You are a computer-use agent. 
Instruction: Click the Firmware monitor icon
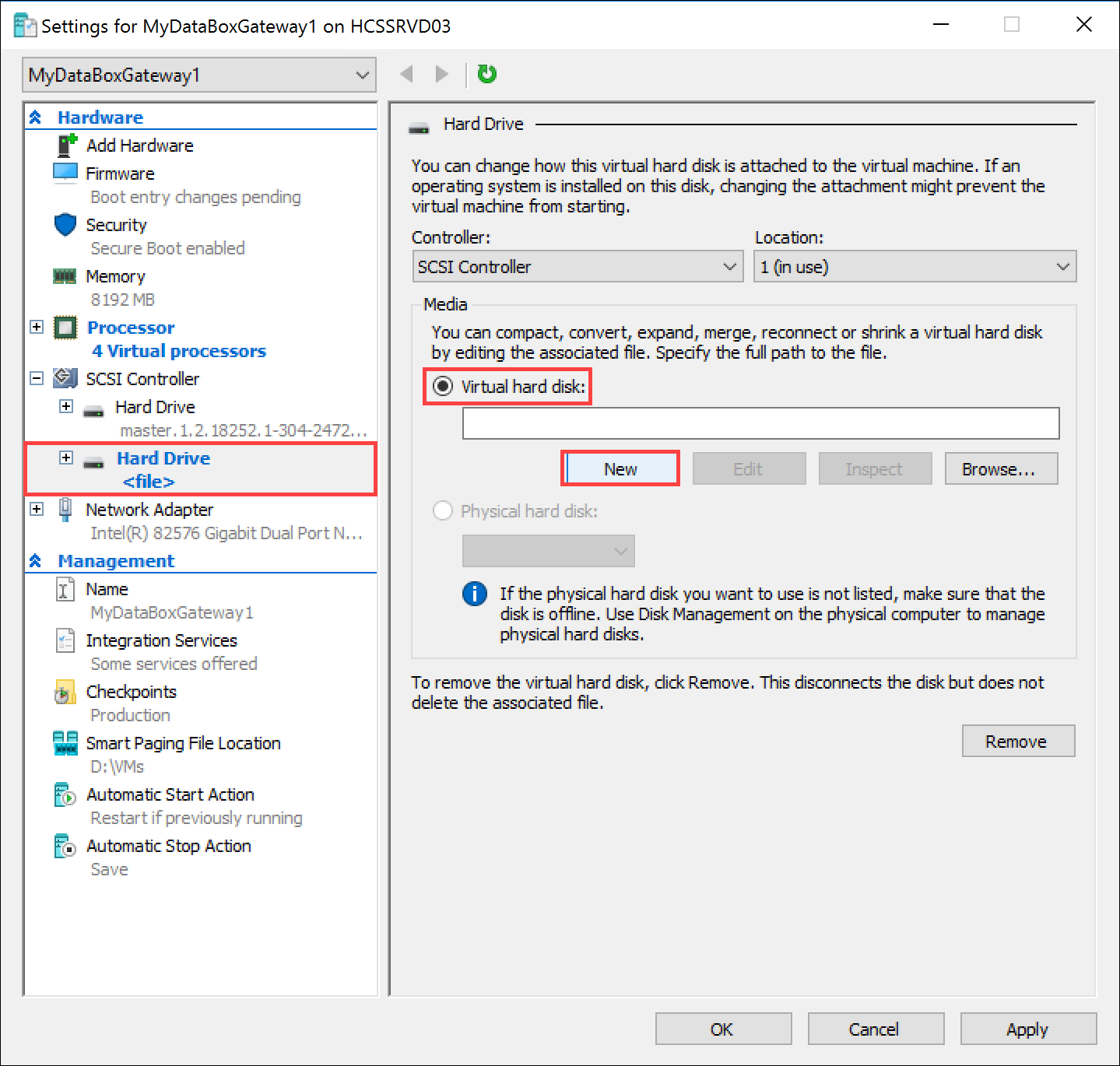pos(65,172)
